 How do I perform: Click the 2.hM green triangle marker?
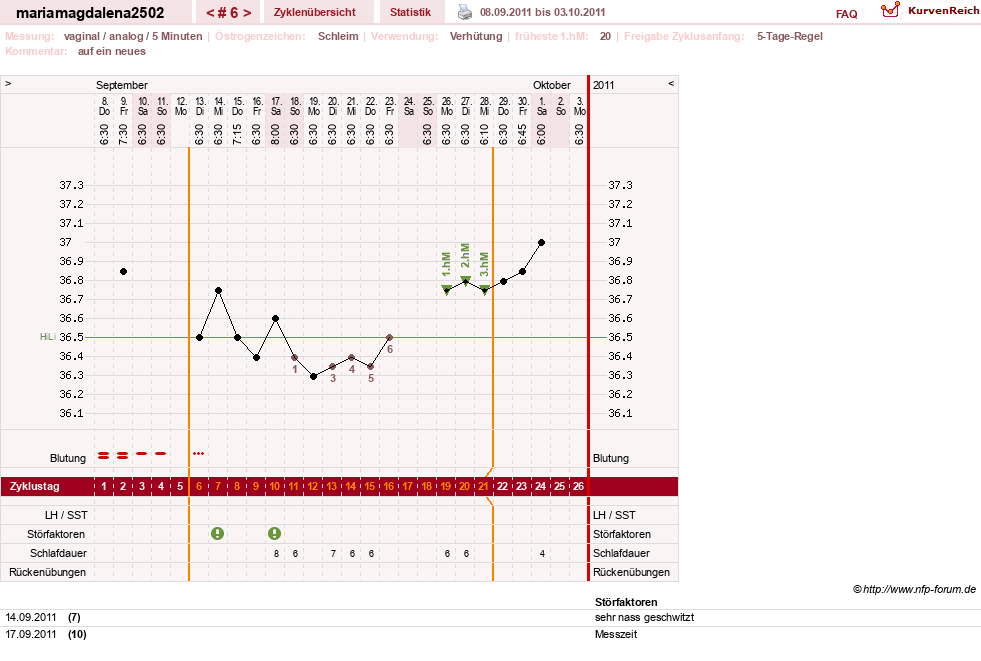point(465,281)
